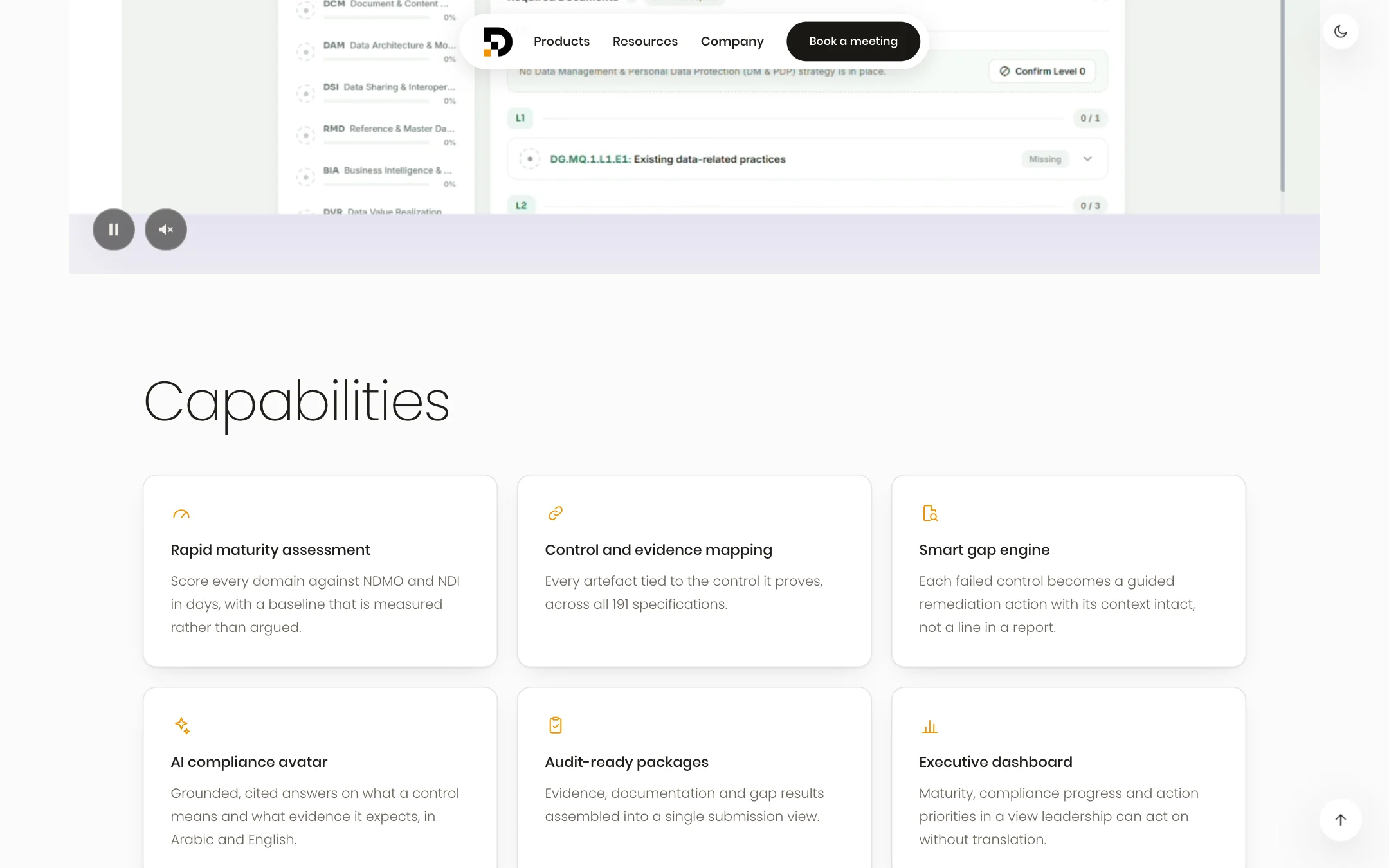Viewport: 1389px width, 868px height.
Task: Click the L2 level badge
Action: (x=521, y=206)
